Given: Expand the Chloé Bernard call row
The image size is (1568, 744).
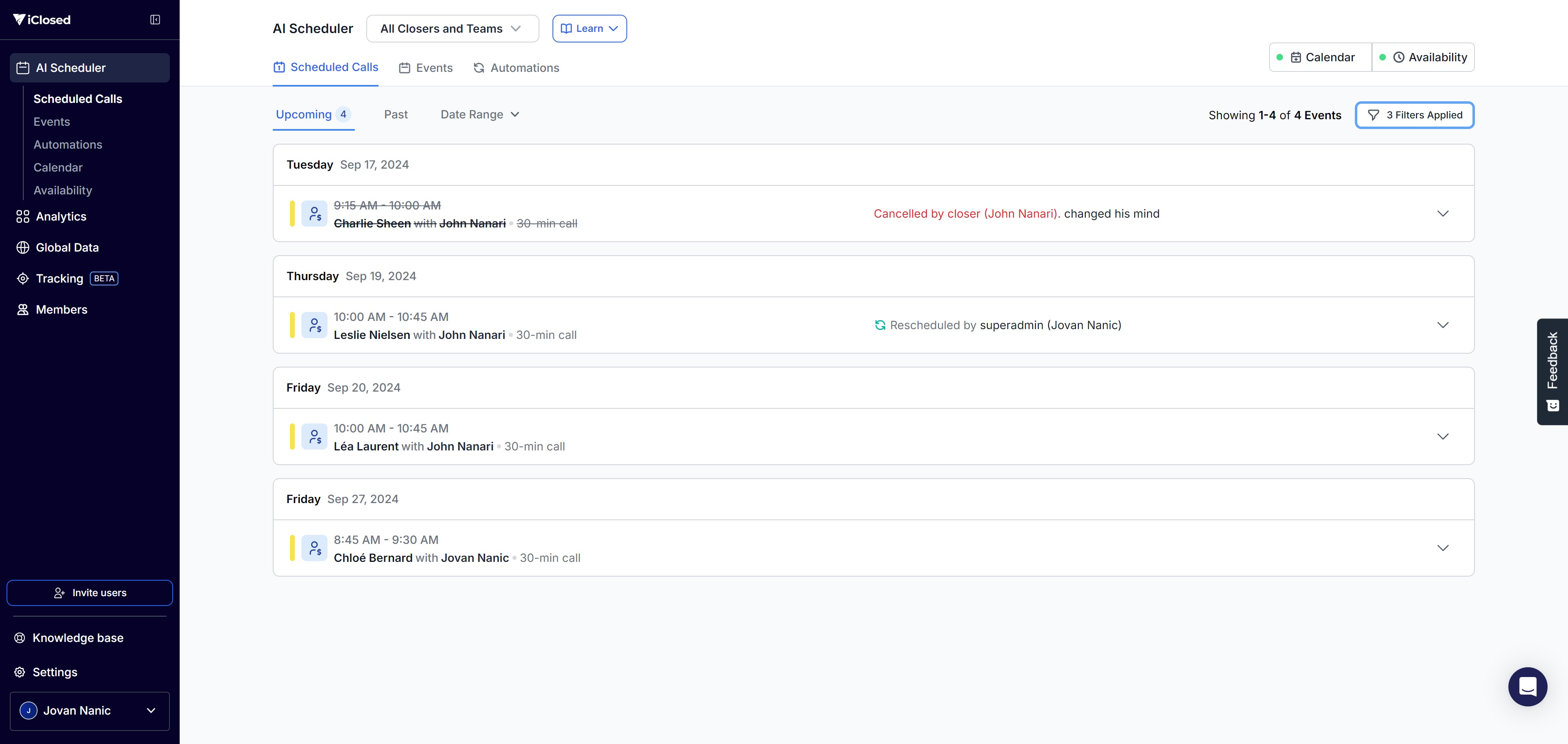Looking at the screenshot, I should click(x=1442, y=548).
